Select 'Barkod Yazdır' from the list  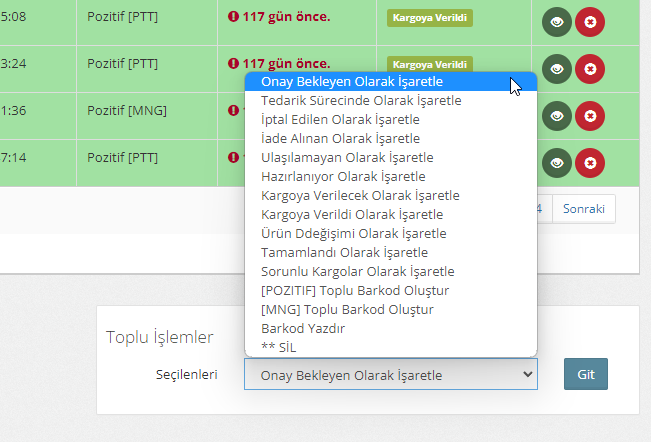click(x=303, y=328)
